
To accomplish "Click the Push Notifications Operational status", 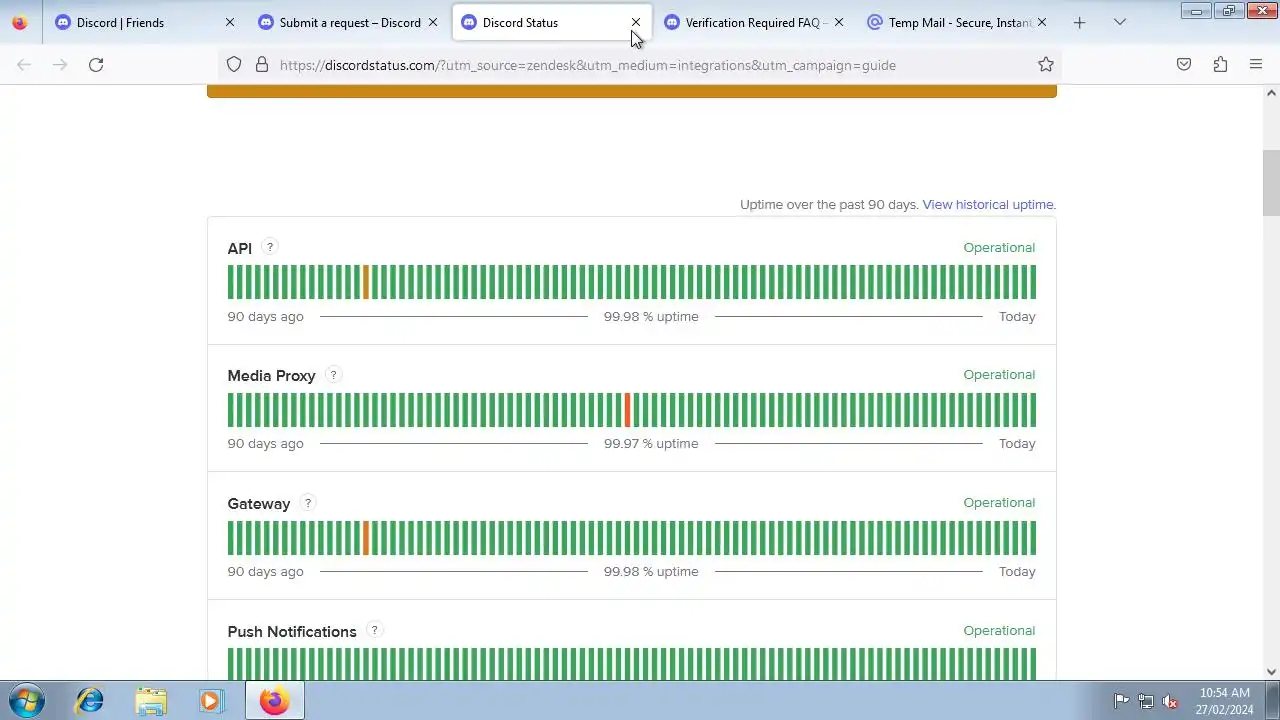I will click(x=999, y=630).
